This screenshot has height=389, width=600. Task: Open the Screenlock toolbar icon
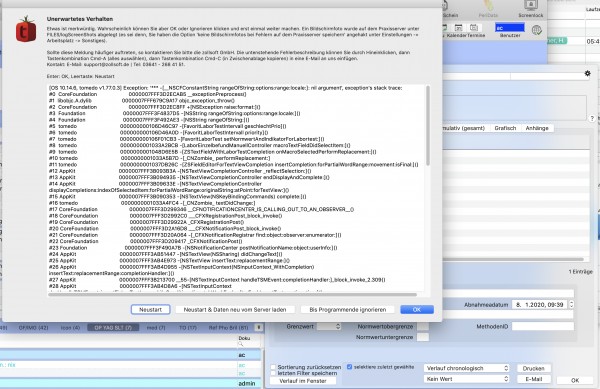[x=531, y=9]
